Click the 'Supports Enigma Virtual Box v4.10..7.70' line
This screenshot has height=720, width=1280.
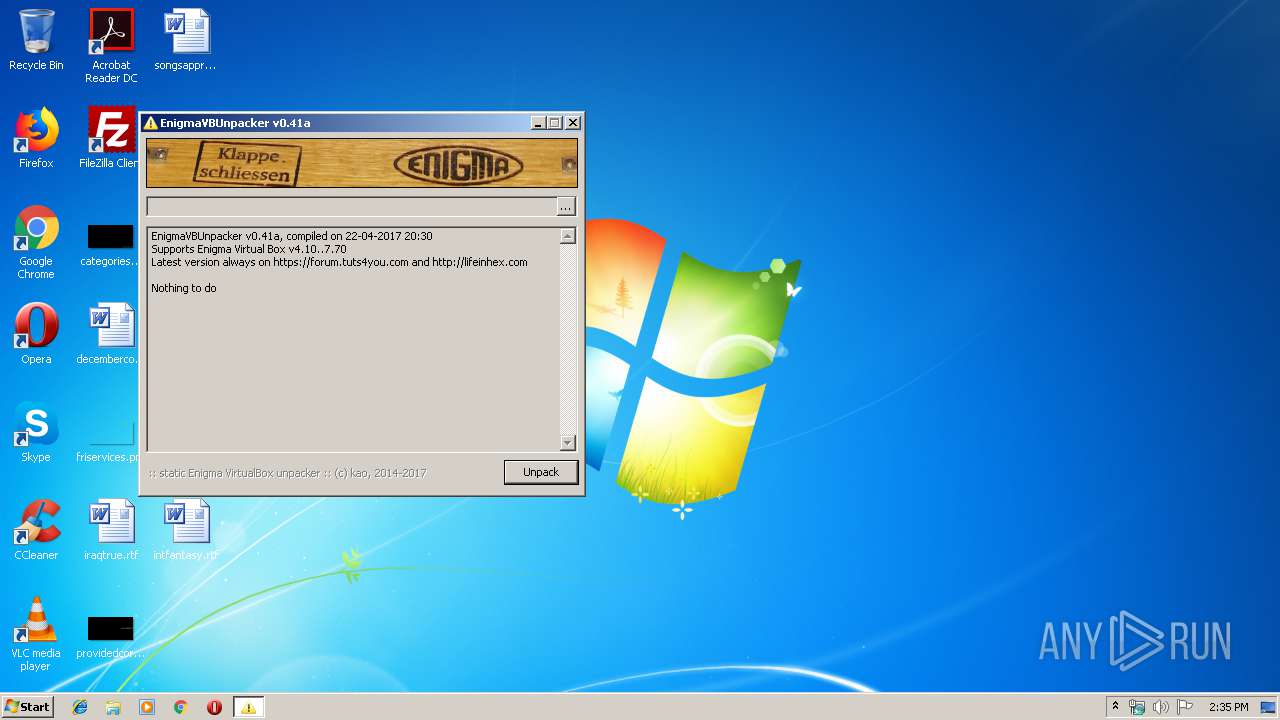click(249, 249)
